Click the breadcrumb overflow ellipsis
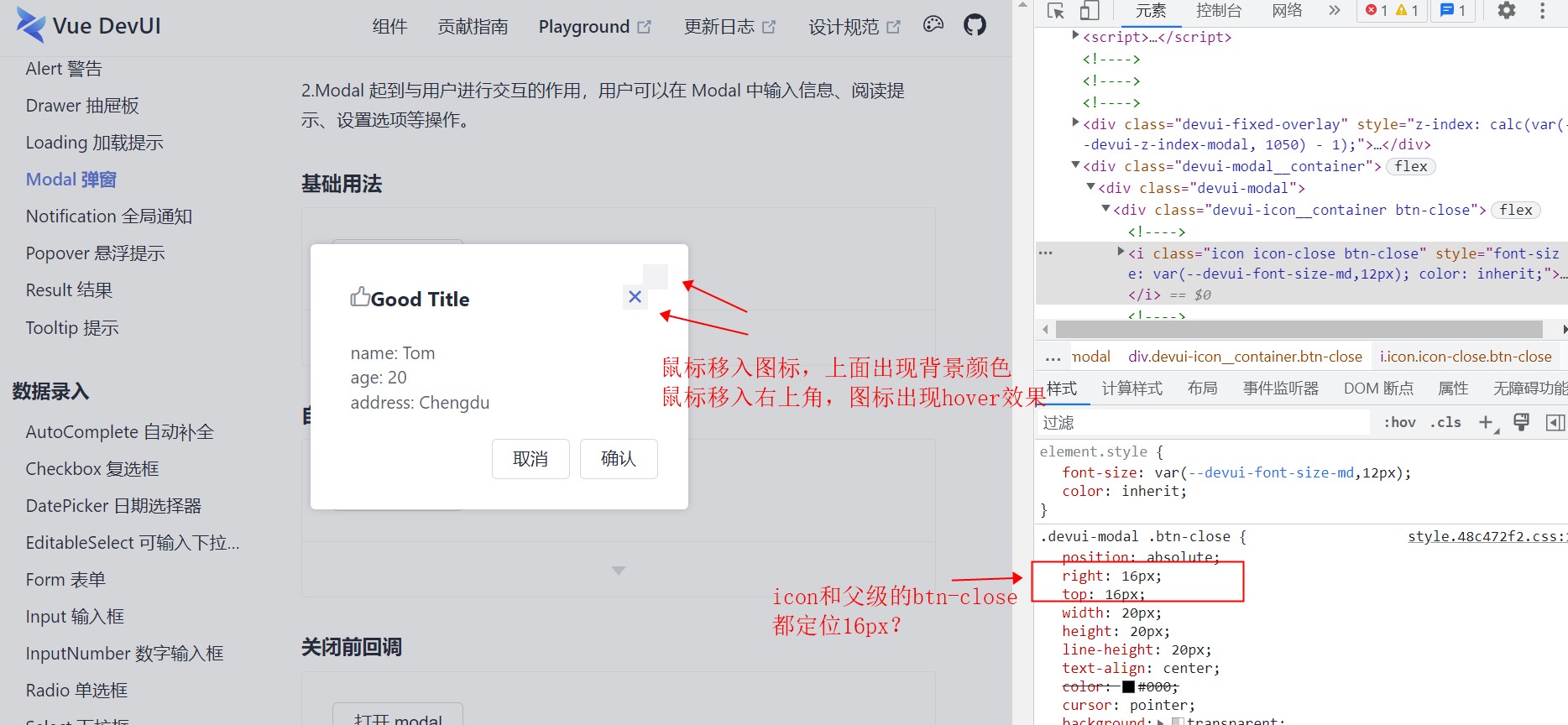The width and height of the screenshot is (1568, 725). point(1053,357)
